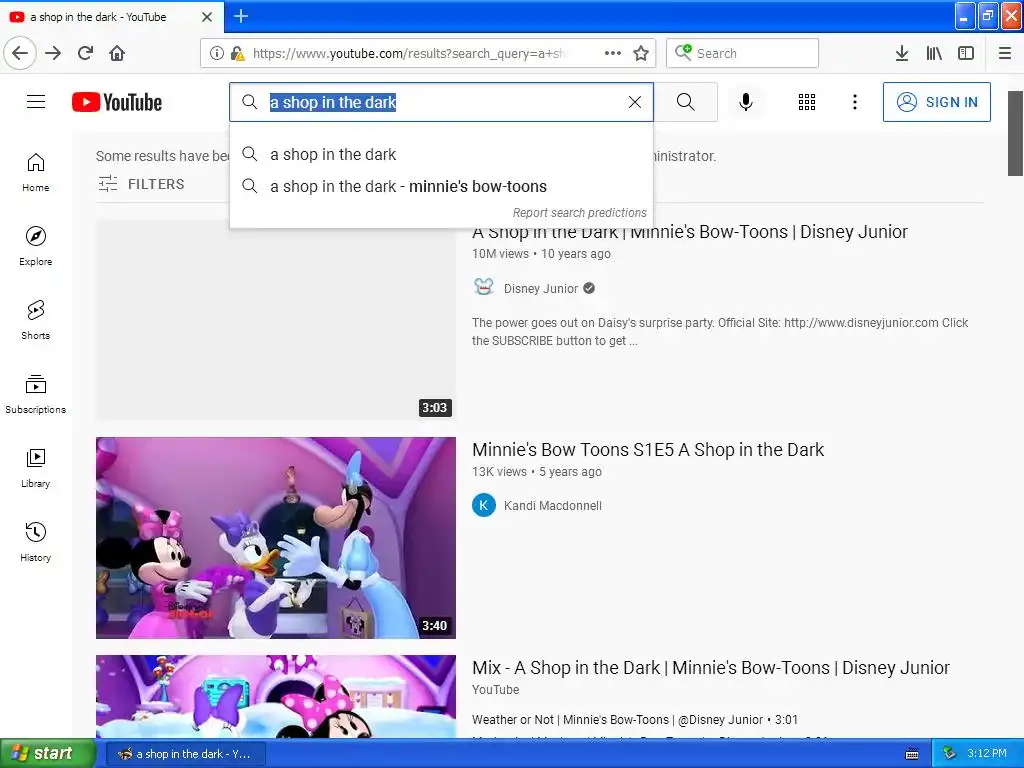The image size is (1024, 768).
Task: Open a new browser tab
Action: pyautogui.click(x=241, y=16)
